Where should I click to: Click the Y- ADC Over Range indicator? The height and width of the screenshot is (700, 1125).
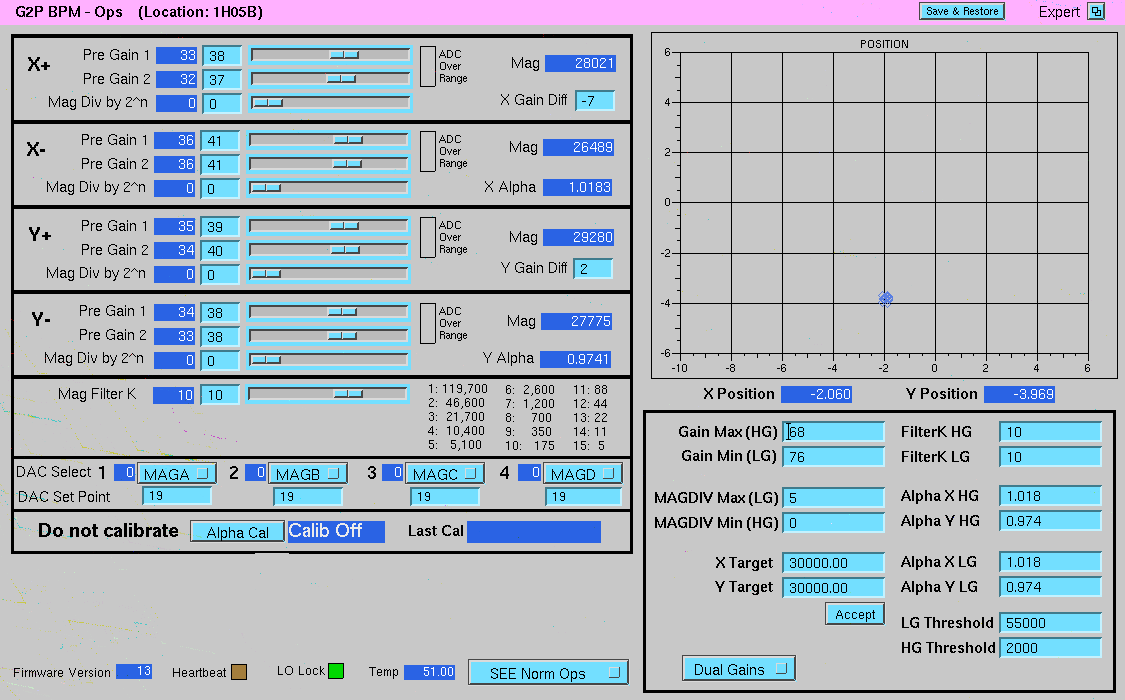[428, 323]
